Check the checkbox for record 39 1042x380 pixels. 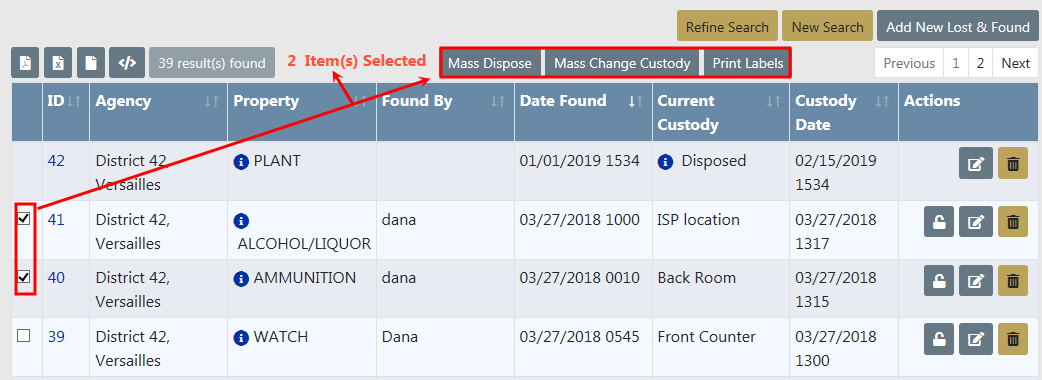pos(24,336)
